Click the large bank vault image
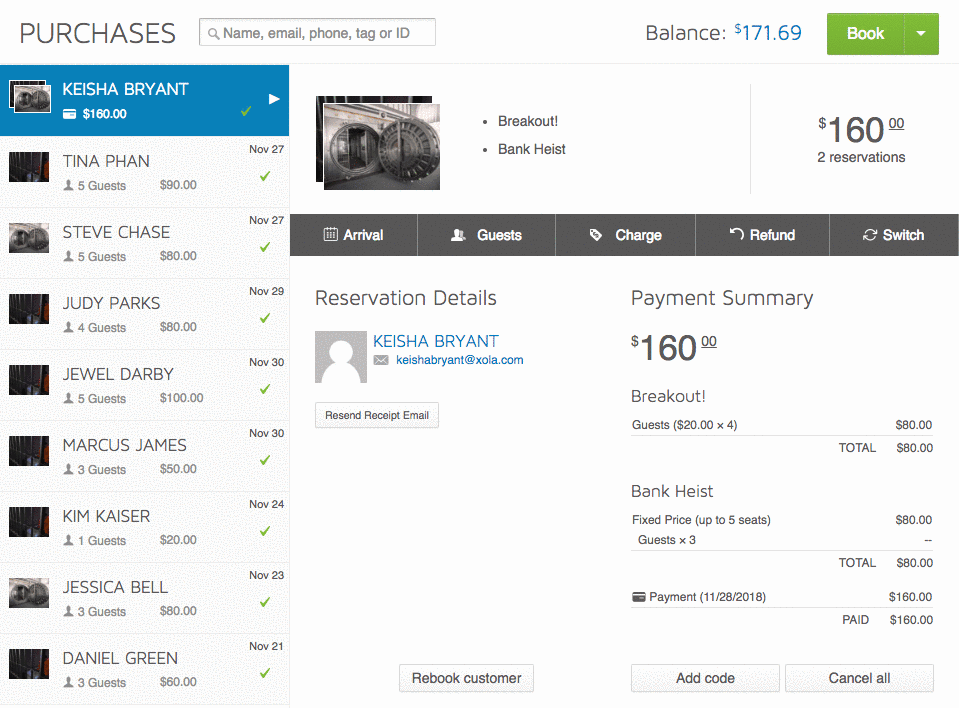 tap(378, 142)
